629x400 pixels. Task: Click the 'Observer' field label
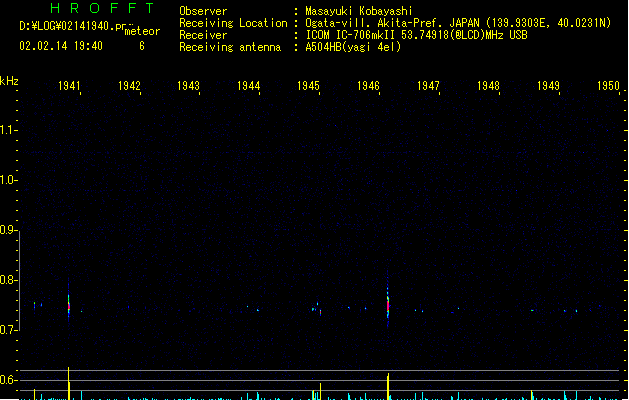203,11
